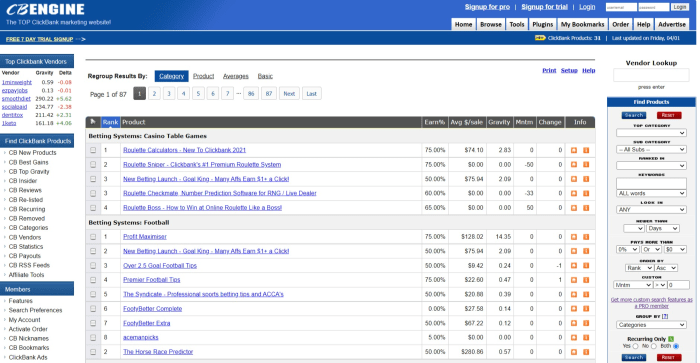Click orange info icon in FootyBetter Complete row
This screenshot has width=700, height=363.
pyautogui.click(x=586, y=309)
